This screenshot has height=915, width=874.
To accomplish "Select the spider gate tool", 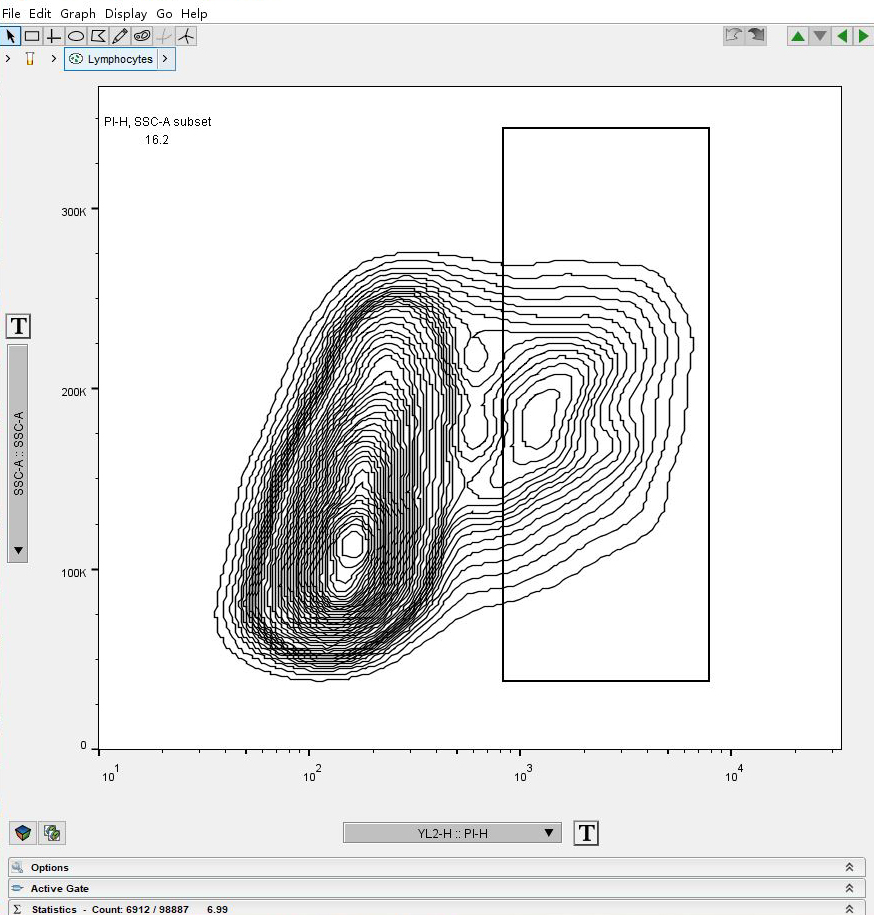I will (x=186, y=36).
